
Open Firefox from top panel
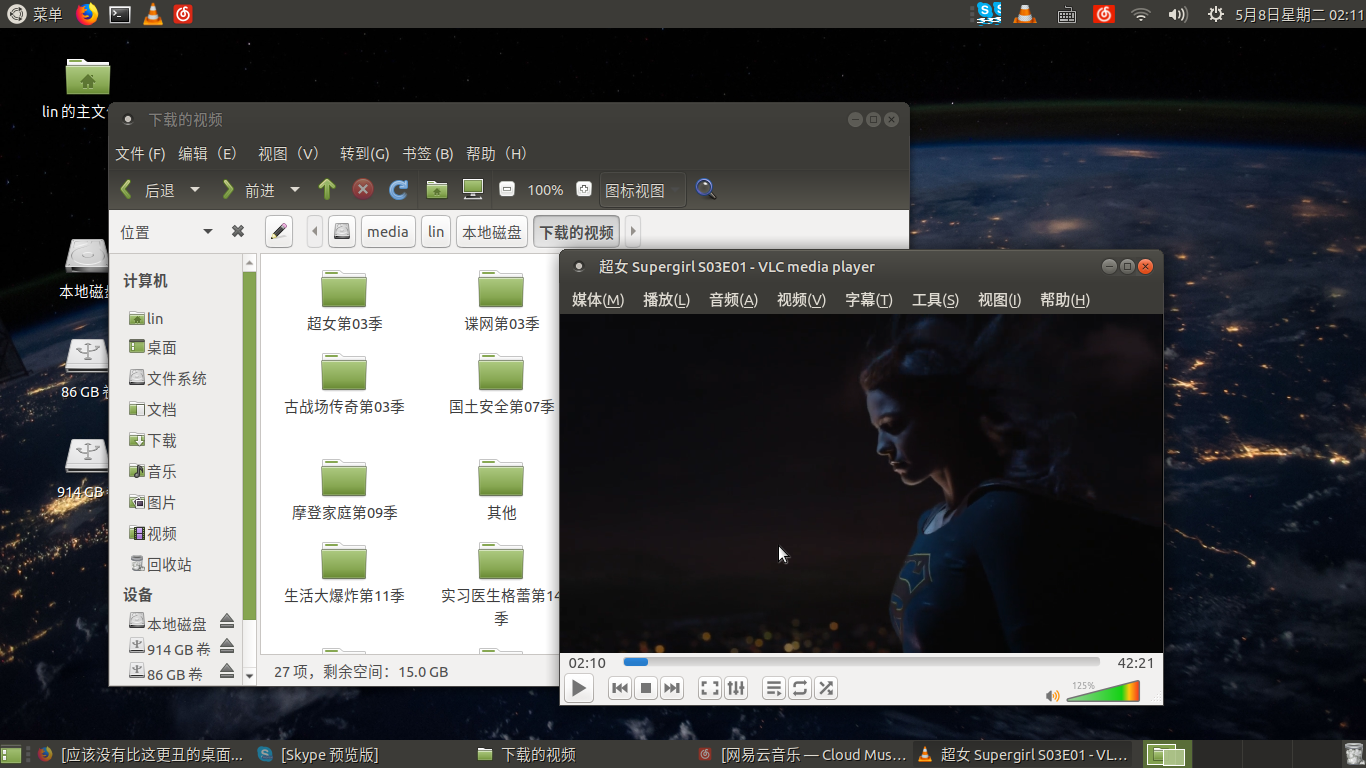[x=88, y=14]
